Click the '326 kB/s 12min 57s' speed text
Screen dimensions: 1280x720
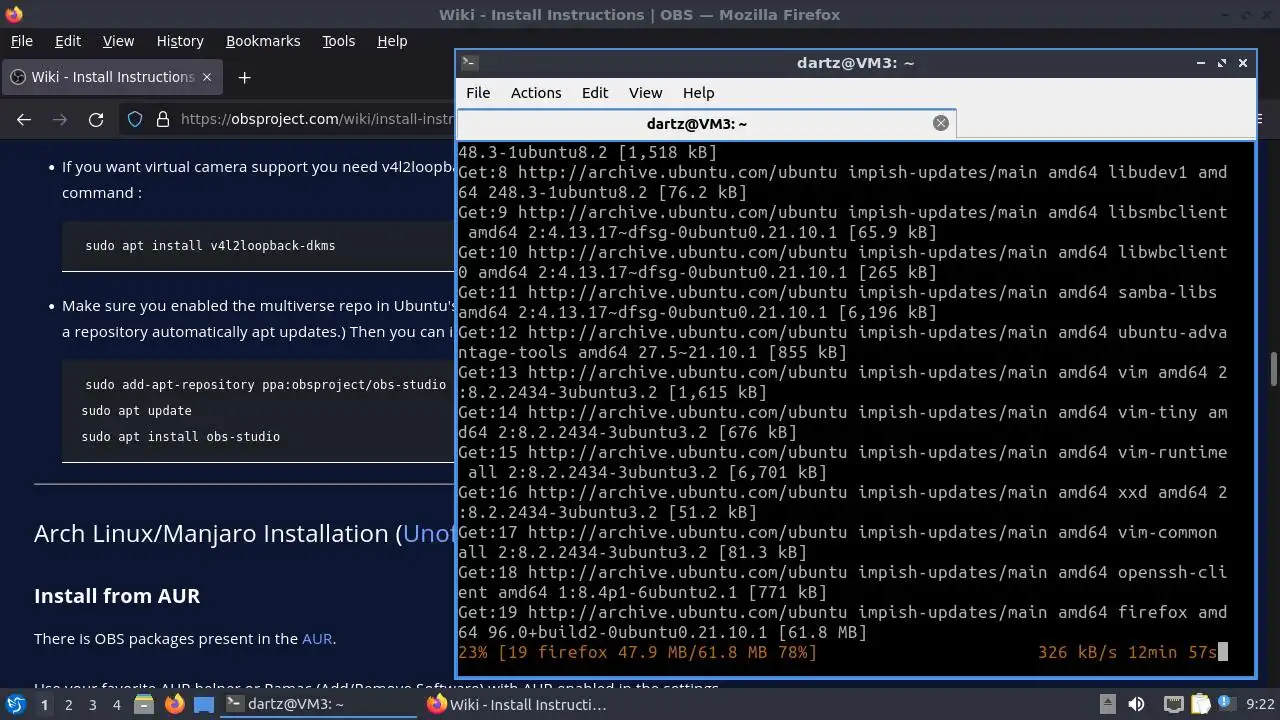[1127, 652]
